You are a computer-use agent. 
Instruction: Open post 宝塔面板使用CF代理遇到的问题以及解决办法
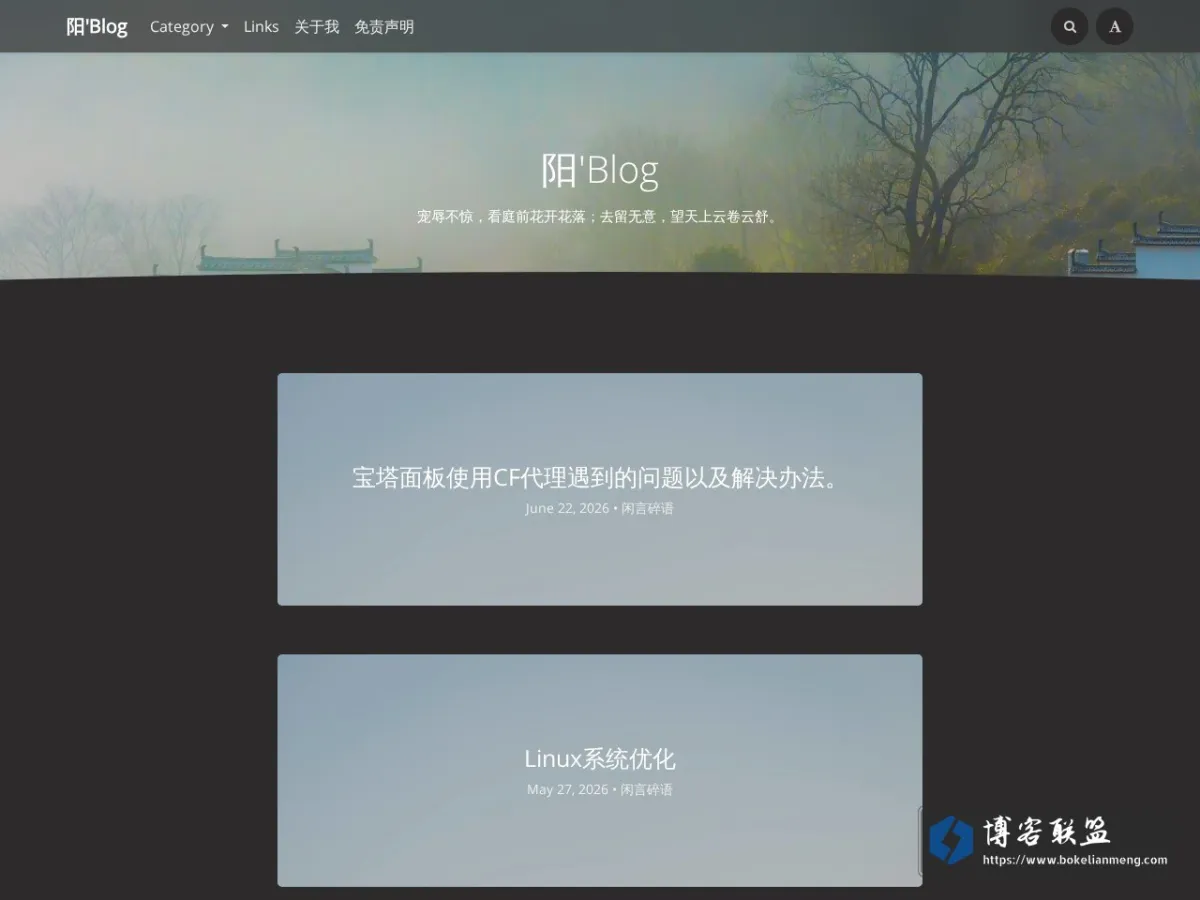tap(600, 477)
